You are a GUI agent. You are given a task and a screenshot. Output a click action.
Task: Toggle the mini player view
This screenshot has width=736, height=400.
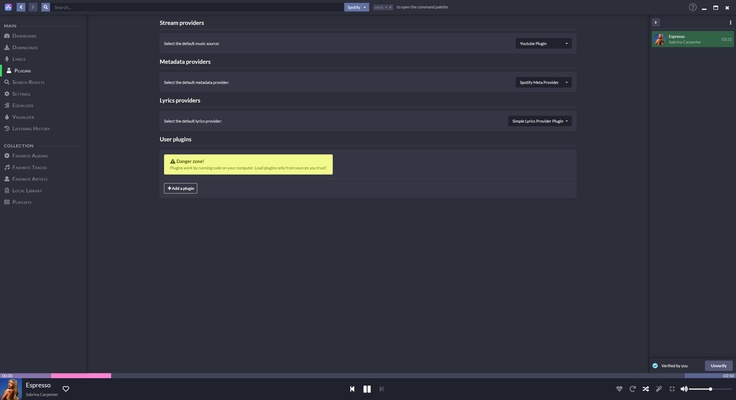pos(672,389)
